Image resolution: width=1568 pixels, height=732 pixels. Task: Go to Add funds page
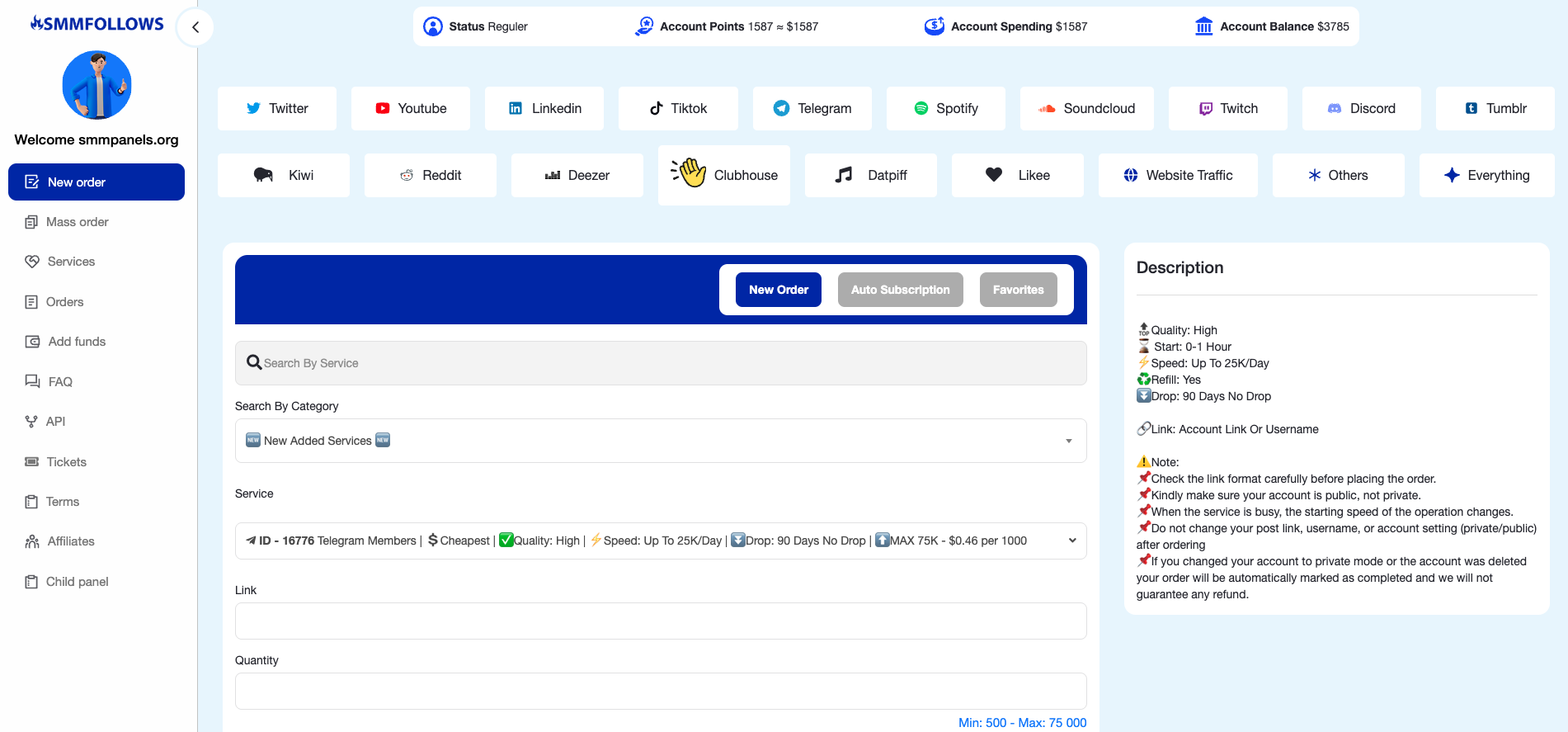(77, 342)
